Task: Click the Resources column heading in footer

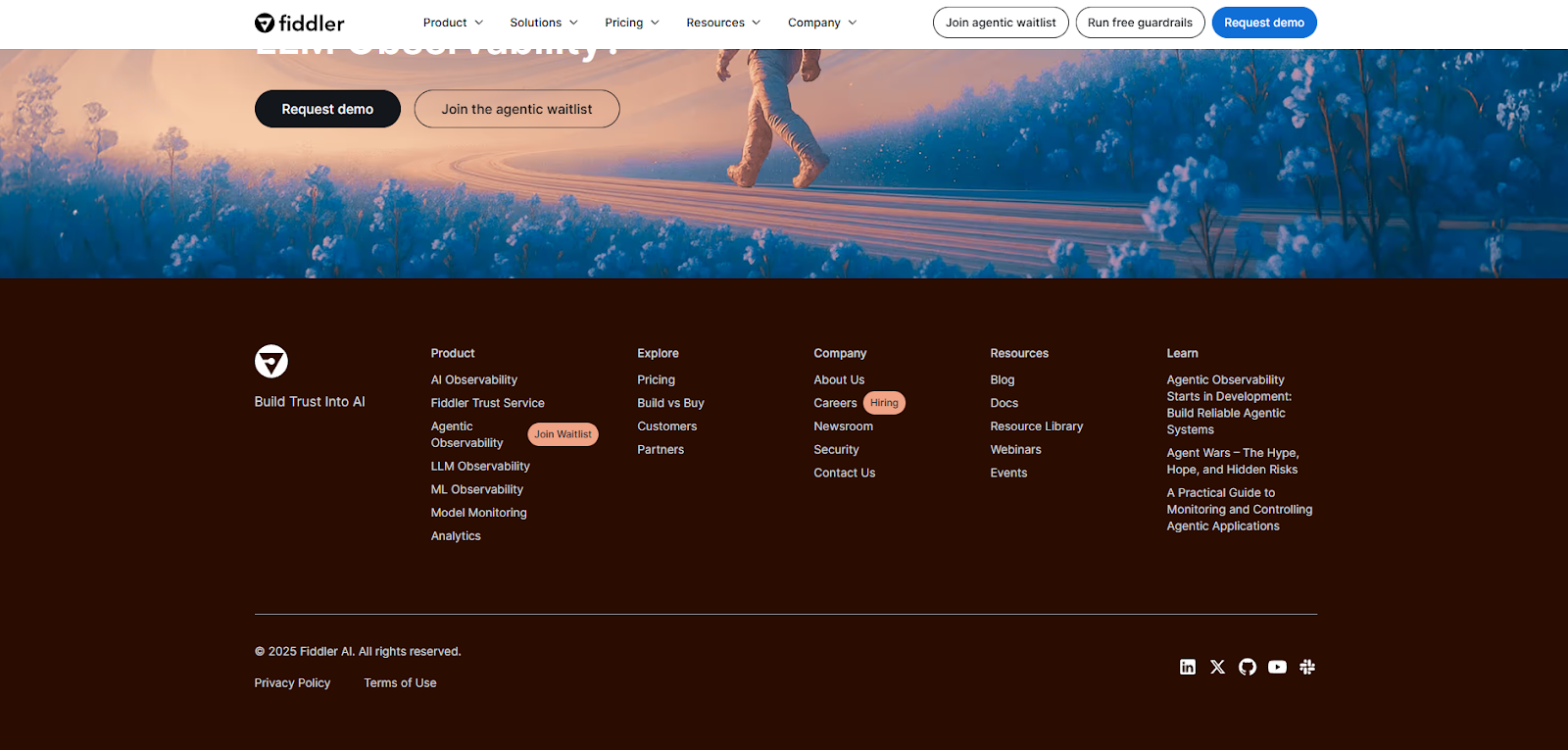Action: (x=1019, y=353)
